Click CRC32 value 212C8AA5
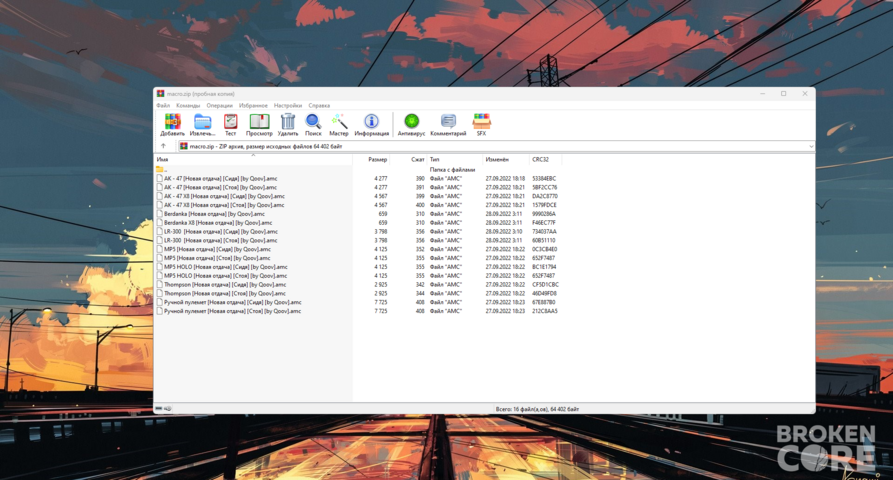893x480 pixels. pos(545,311)
